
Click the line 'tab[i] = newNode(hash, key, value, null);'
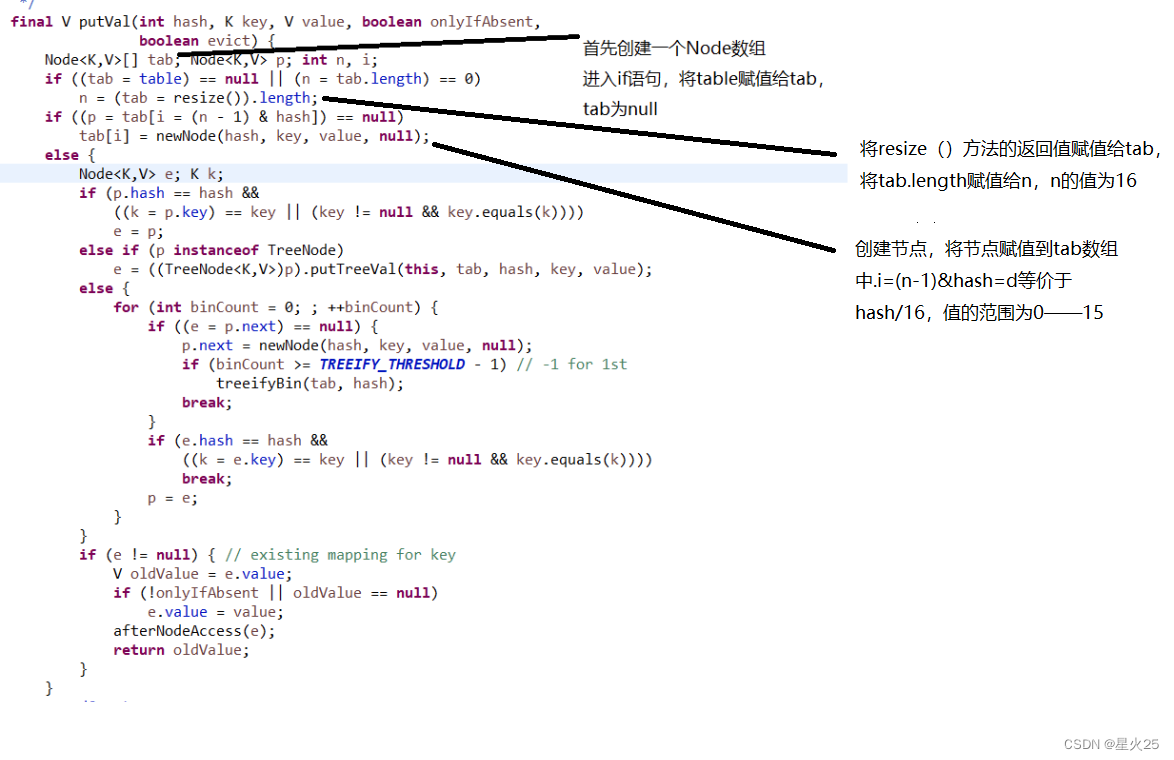pyautogui.click(x=255, y=136)
